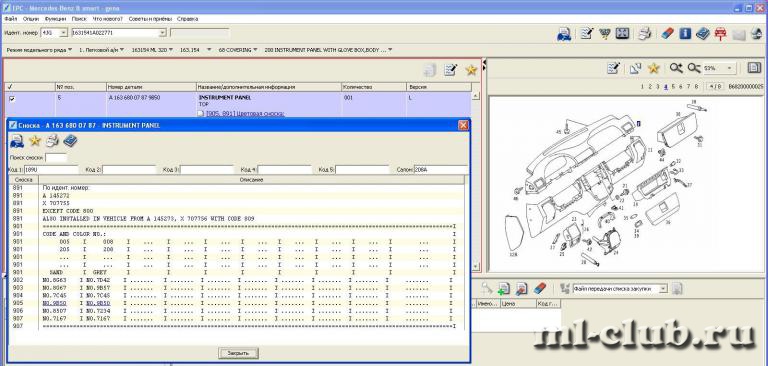Click the printer icon in footnote dialog
This screenshot has width=768, height=366.
(x=52, y=141)
